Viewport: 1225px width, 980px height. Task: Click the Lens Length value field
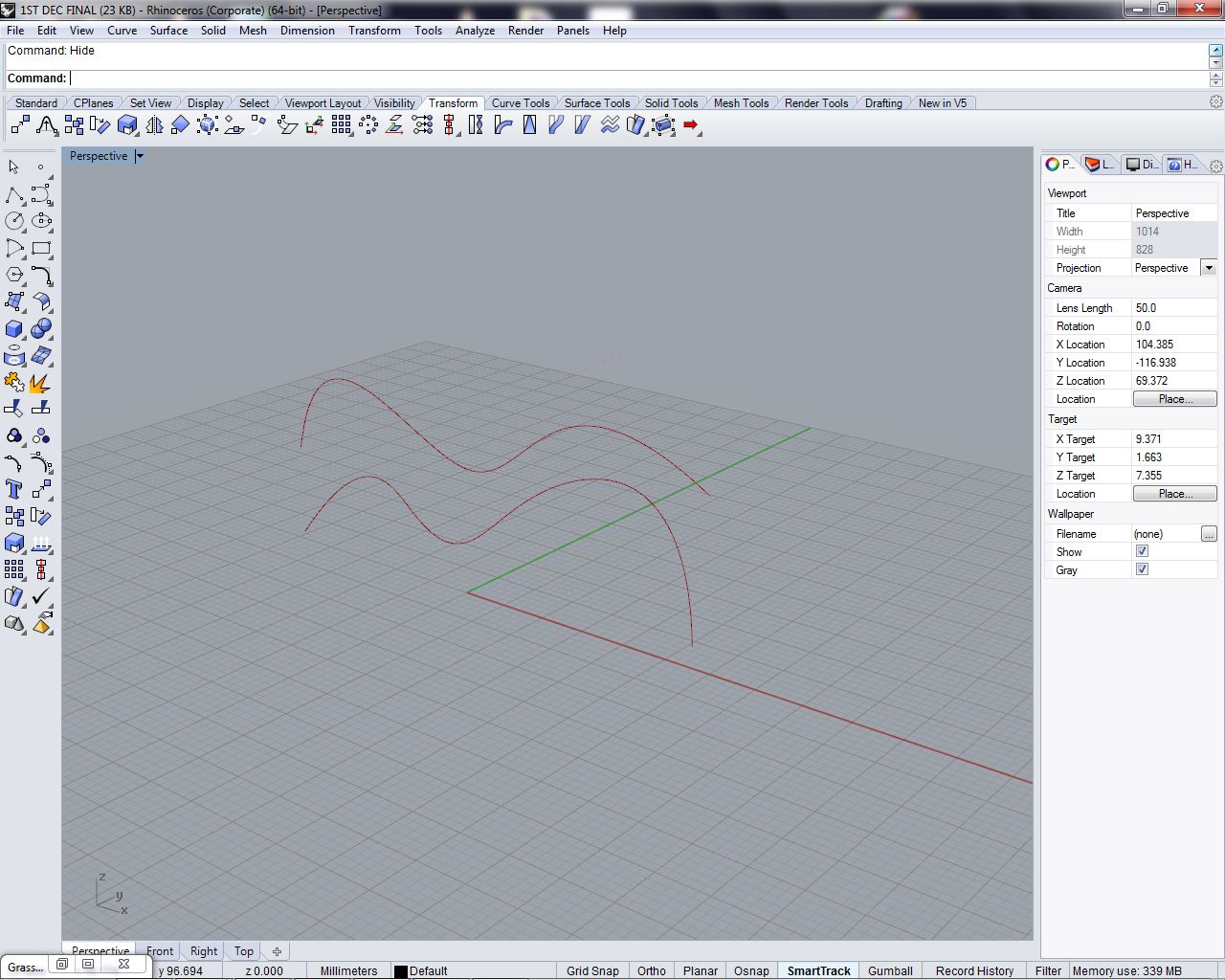coord(1173,308)
